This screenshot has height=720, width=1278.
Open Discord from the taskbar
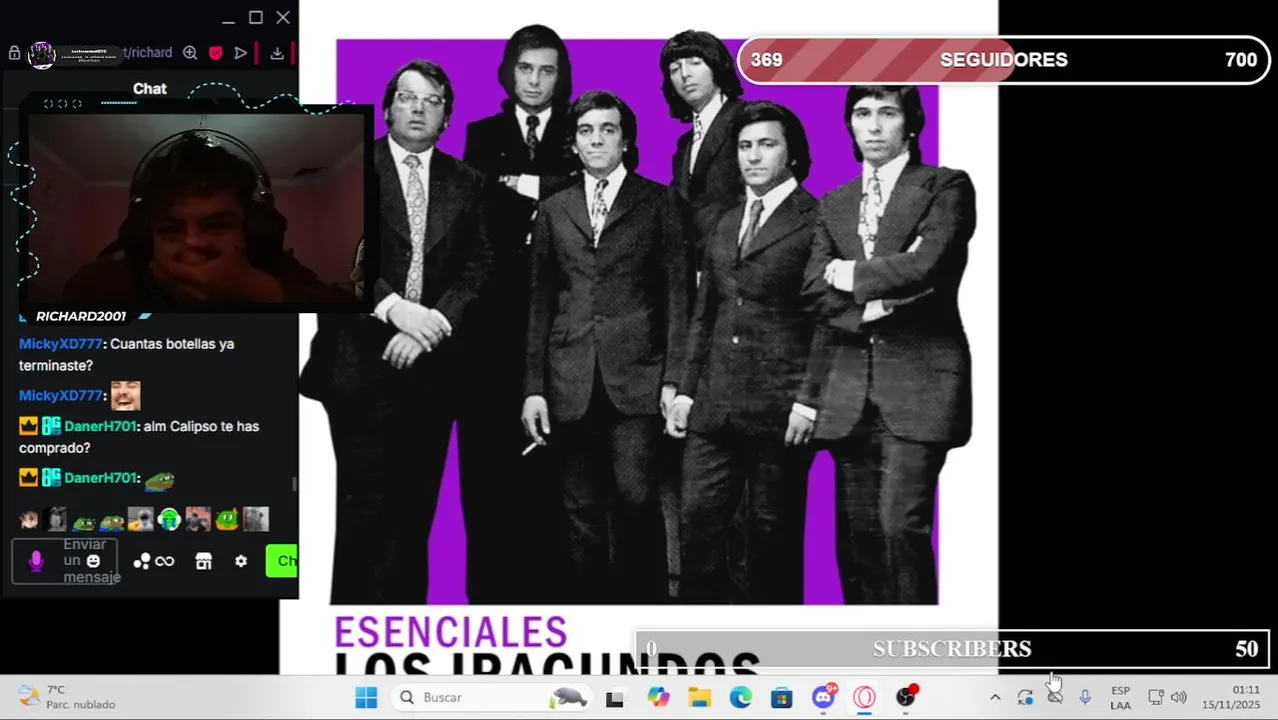click(x=824, y=697)
